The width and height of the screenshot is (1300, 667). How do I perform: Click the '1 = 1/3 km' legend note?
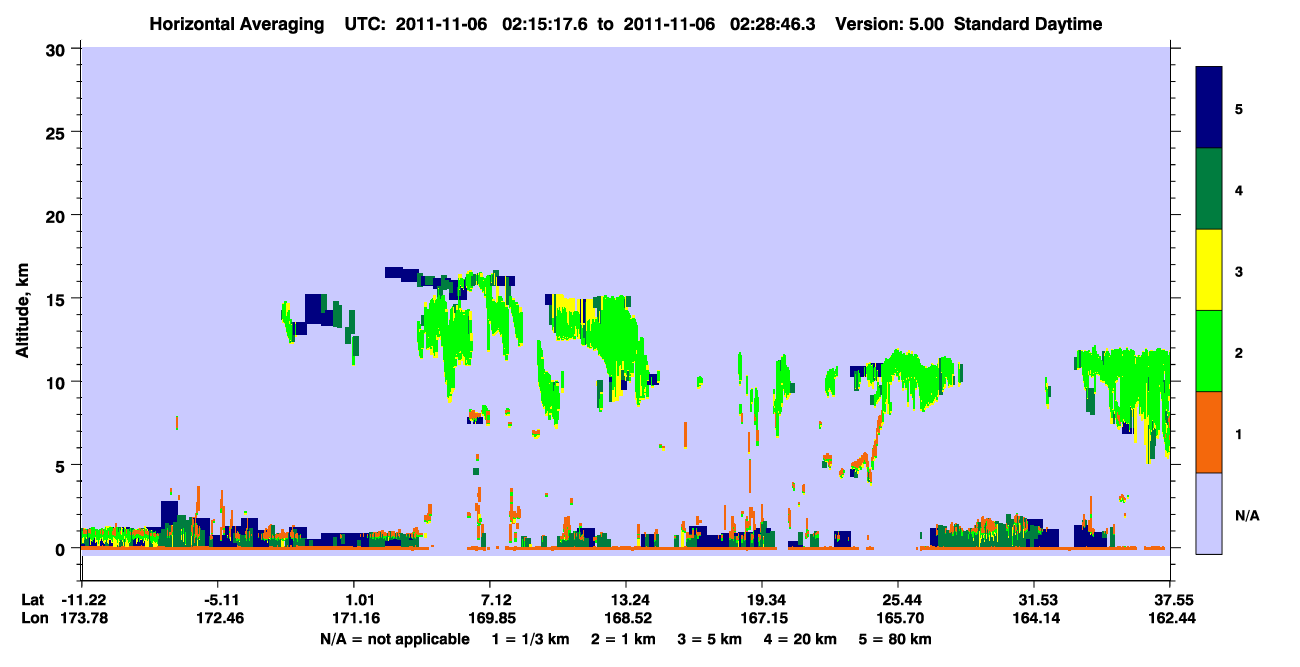(531, 638)
